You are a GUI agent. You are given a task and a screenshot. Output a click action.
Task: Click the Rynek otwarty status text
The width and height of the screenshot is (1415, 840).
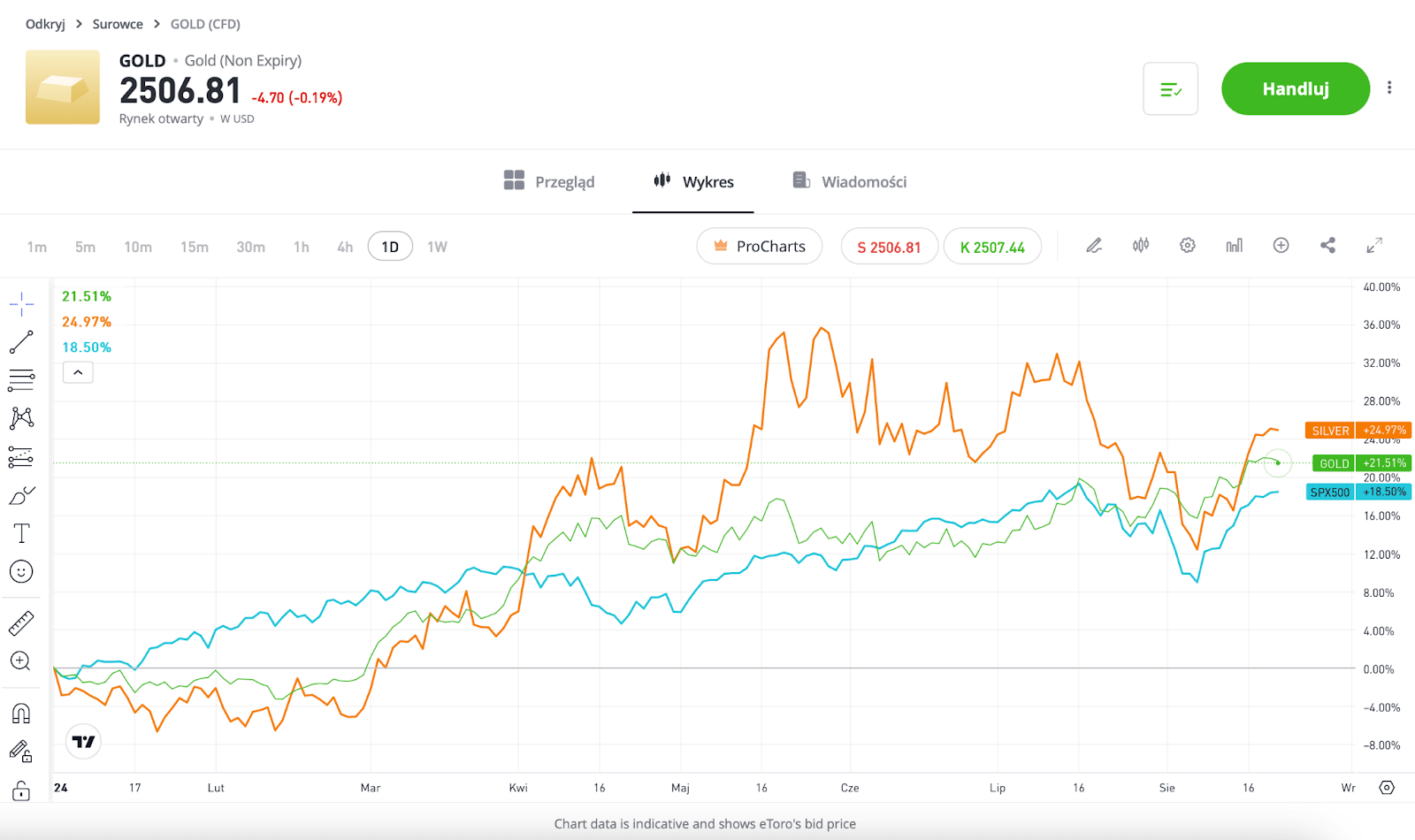pos(161,118)
